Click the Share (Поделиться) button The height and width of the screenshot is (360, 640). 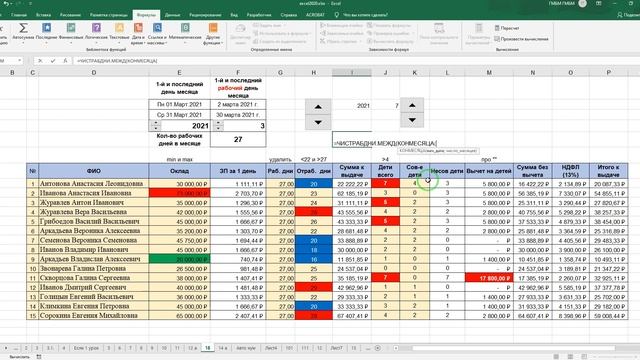629,15
